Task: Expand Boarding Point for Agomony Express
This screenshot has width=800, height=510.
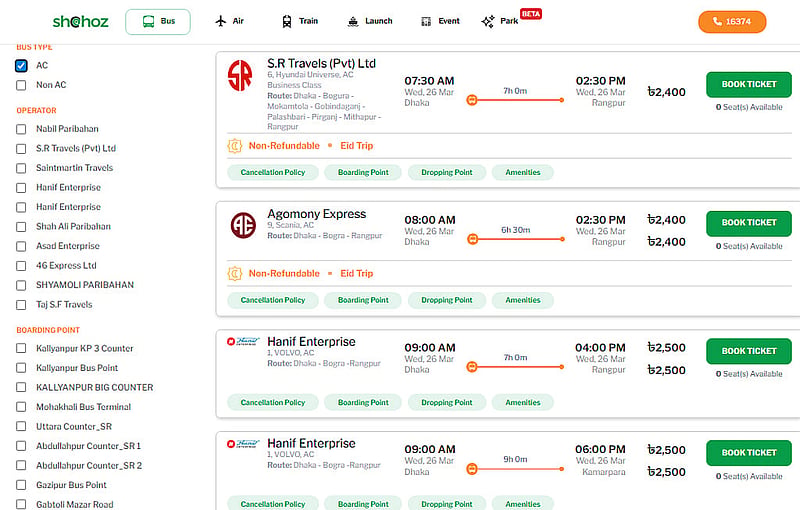Action: click(x=363, y=300)
